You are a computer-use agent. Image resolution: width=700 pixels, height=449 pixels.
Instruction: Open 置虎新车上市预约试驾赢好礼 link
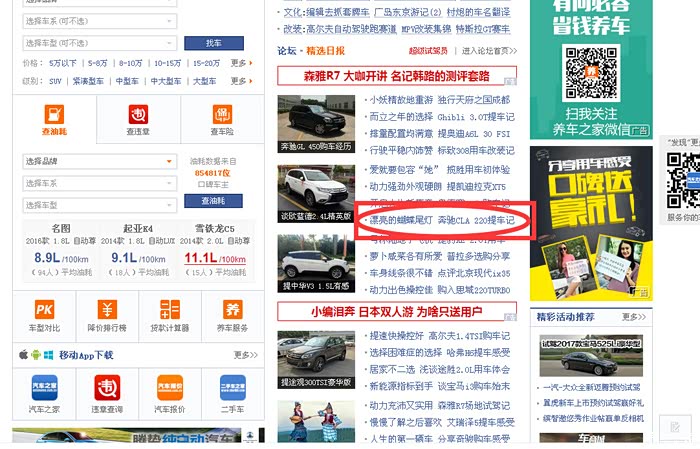(x=593, y=403)
